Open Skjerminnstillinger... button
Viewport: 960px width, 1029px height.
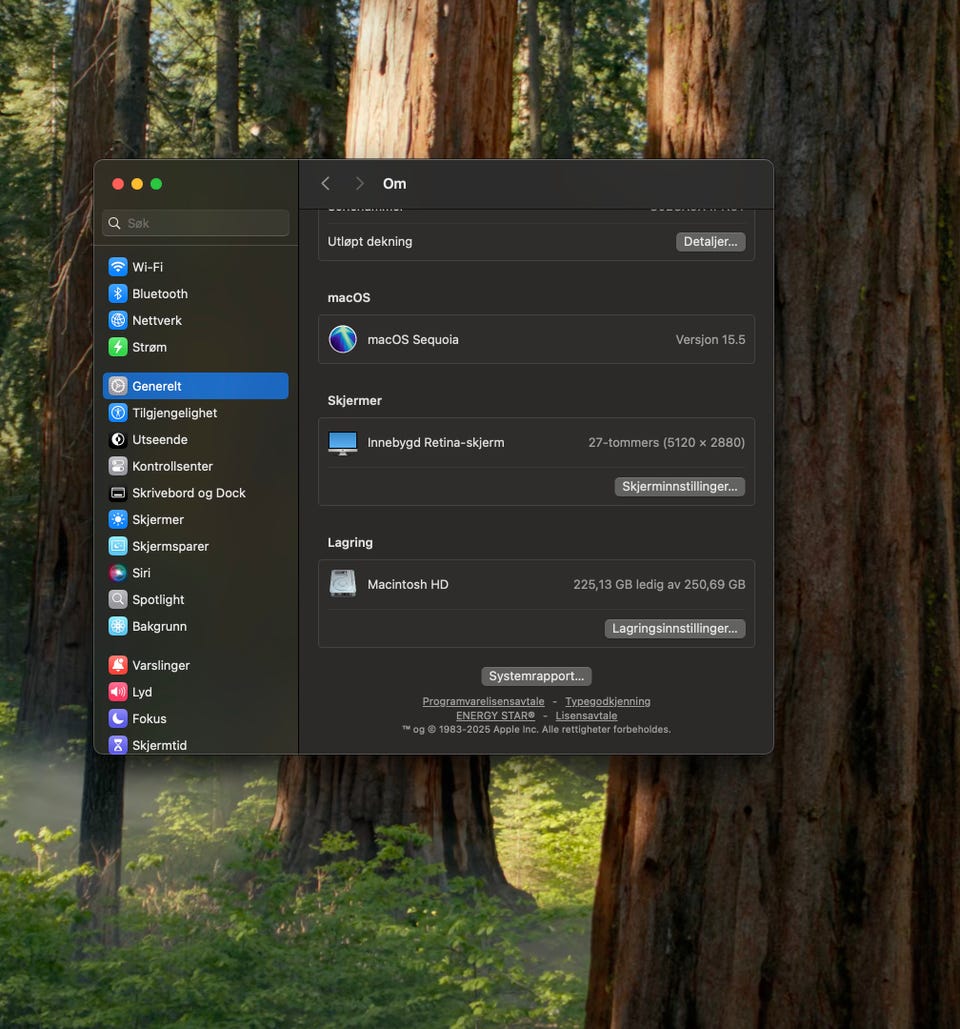tap(679, 487)
